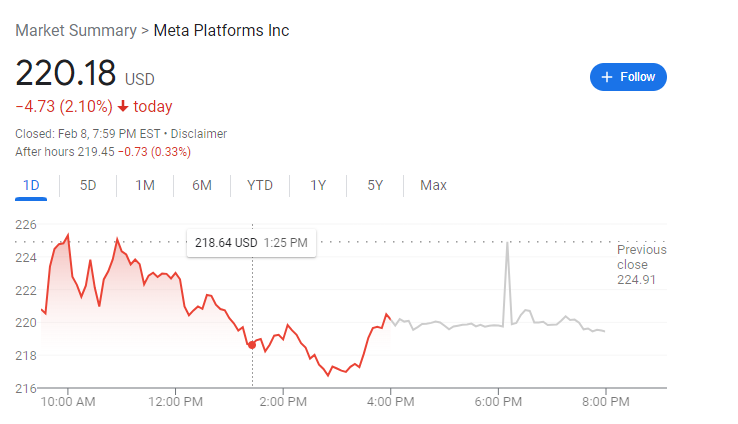738x424 pixels.
Task: Open the Disclaimer link
Action: click(x=199, y=134)
